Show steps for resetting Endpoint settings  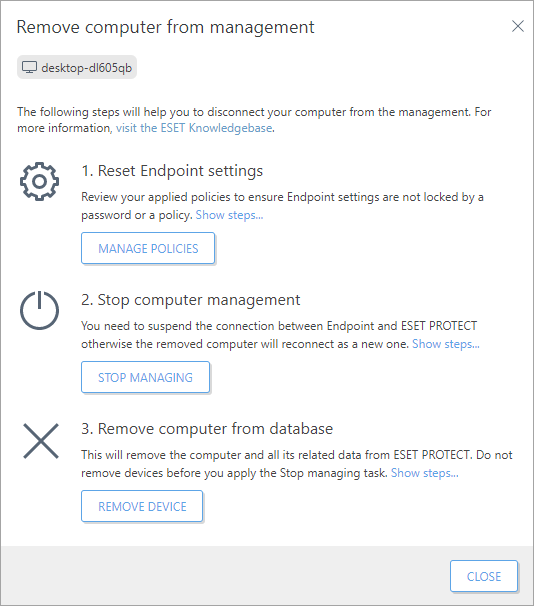click(x=230, y=215)
